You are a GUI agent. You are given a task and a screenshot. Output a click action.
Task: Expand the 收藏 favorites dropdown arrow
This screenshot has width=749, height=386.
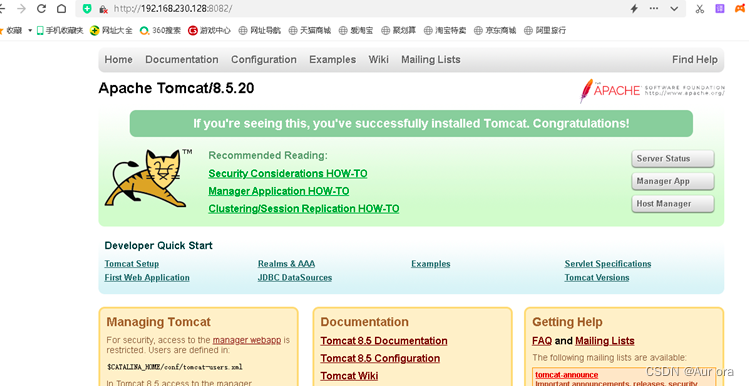click(30, 31)
